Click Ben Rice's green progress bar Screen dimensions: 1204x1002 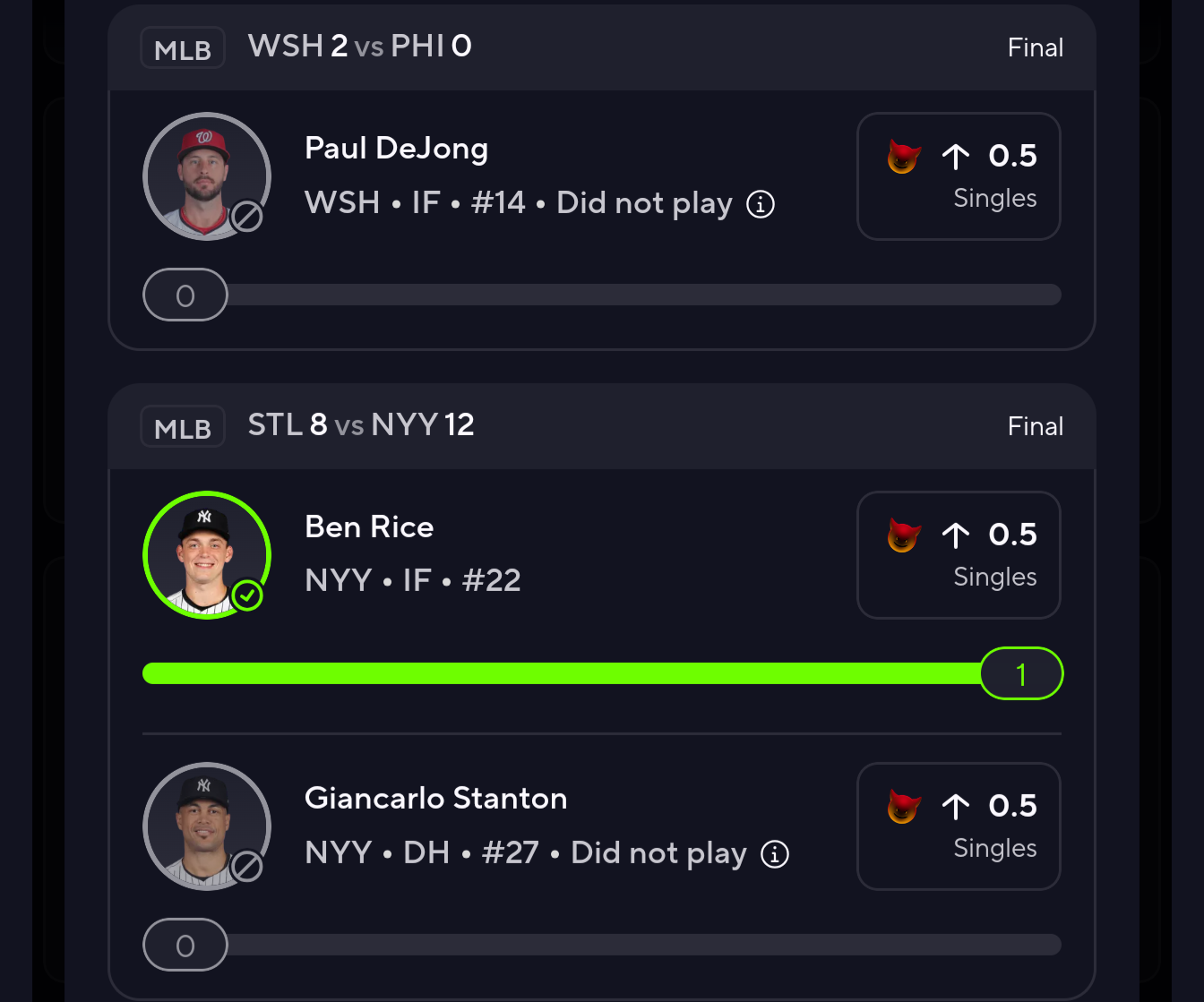pyautogui.click(x=555, y=673)
